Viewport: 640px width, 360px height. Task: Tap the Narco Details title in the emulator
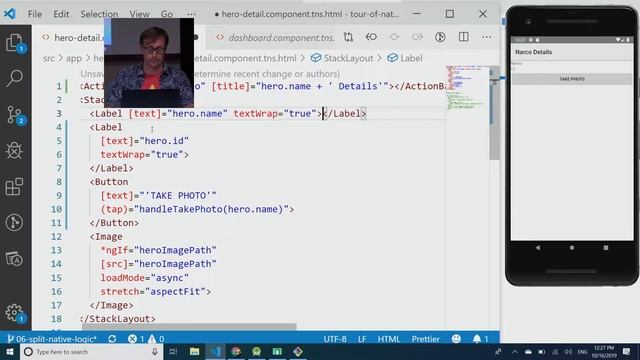533,52
